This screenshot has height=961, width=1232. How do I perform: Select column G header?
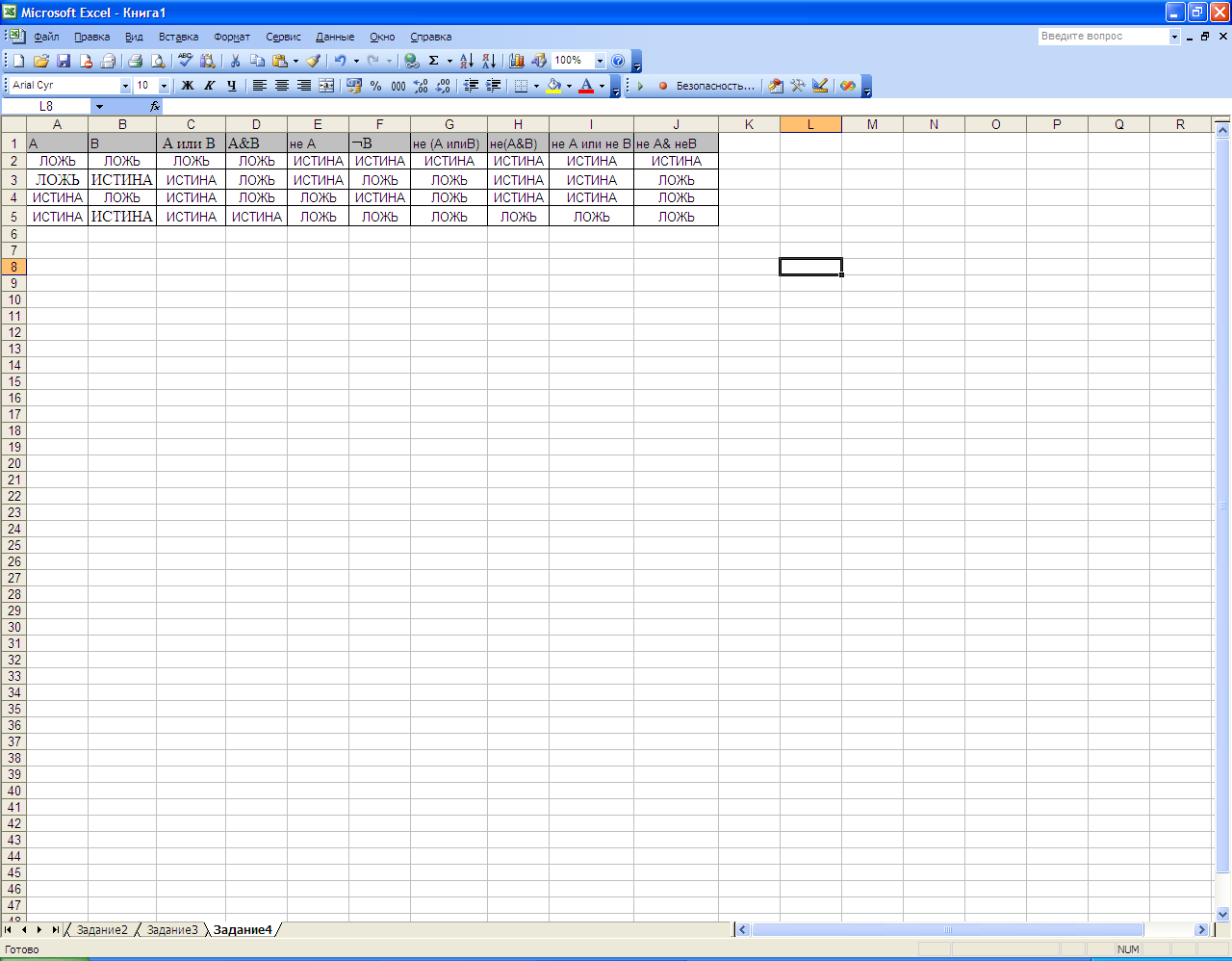click(449, 124)
